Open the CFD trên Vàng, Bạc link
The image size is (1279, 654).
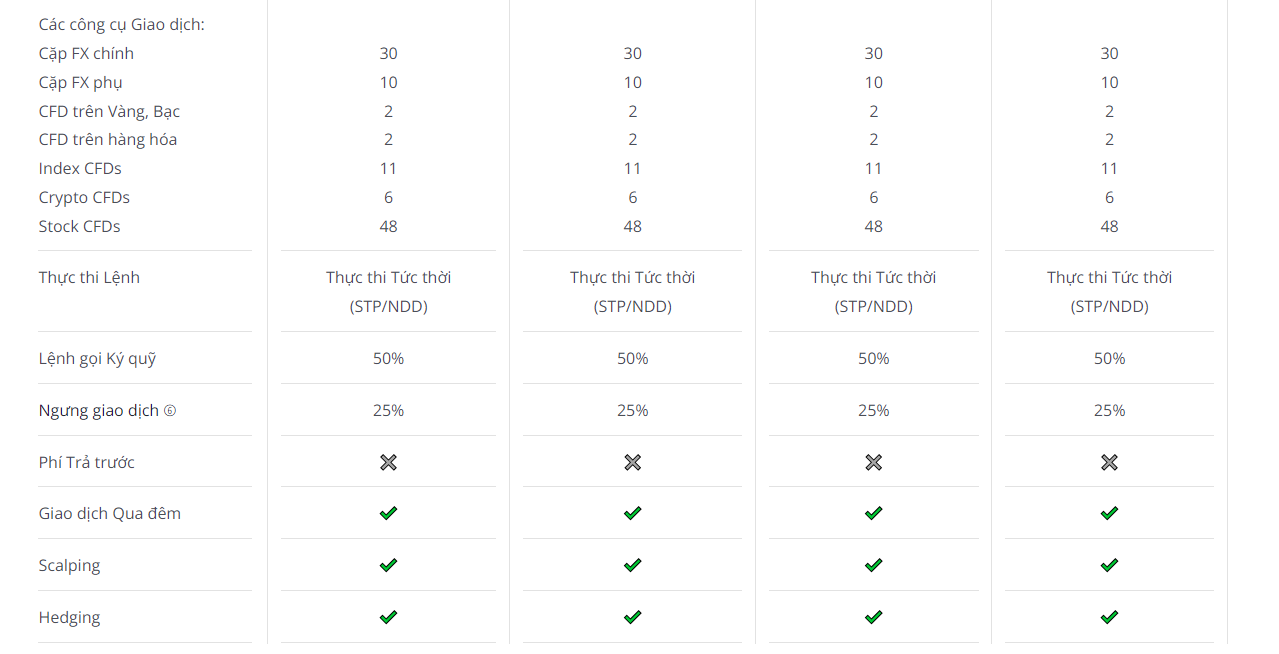click(x=109, y=111)
